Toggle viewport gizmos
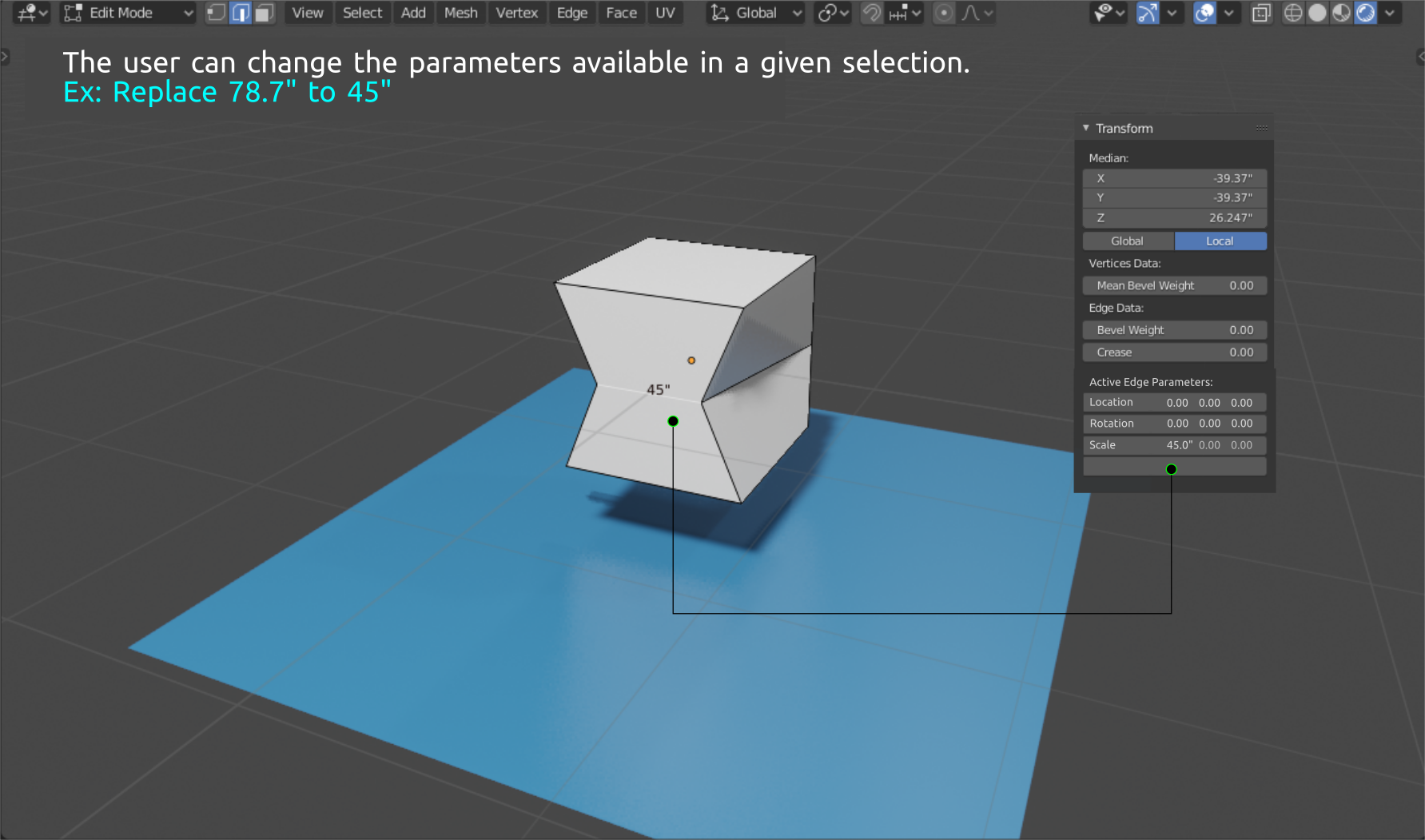The height and width of the screenshot is (840, 1425). (x=1148, y=13)
